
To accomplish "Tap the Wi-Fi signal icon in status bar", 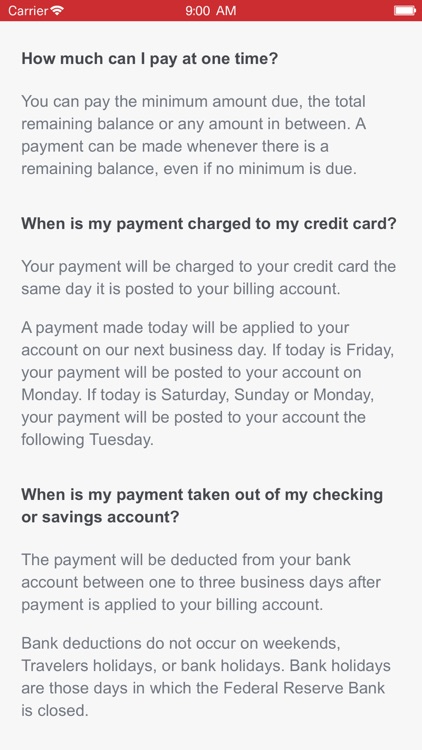I will coord(57,10).
